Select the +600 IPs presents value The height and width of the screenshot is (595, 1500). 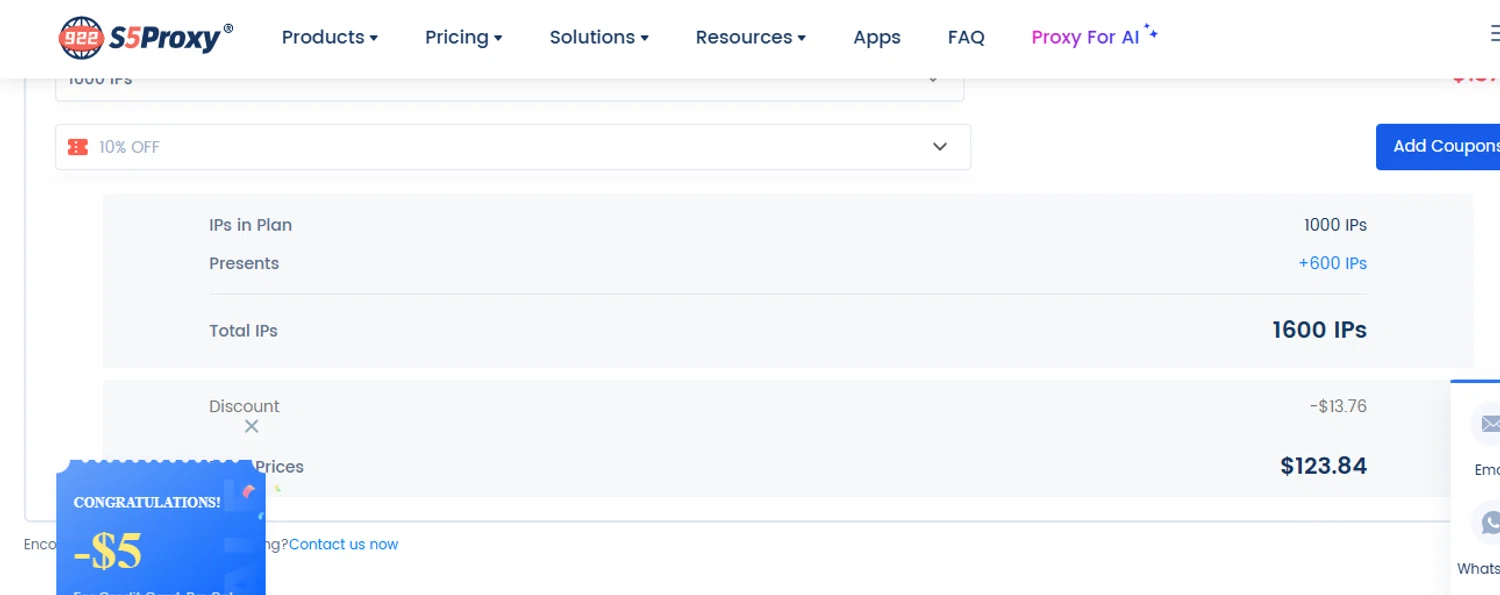1332,263
